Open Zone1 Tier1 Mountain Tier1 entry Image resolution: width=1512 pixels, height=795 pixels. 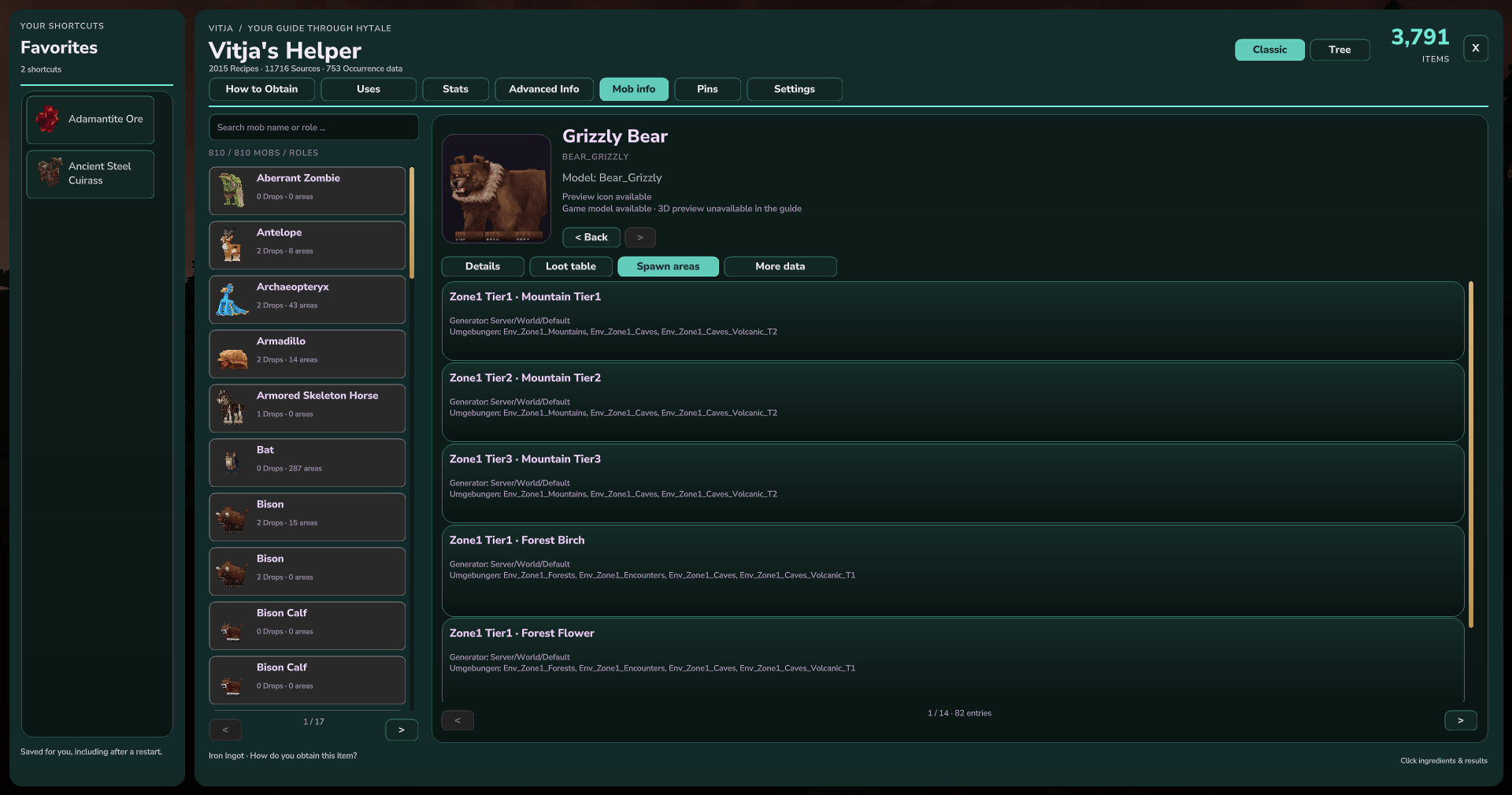pos(953,321)
